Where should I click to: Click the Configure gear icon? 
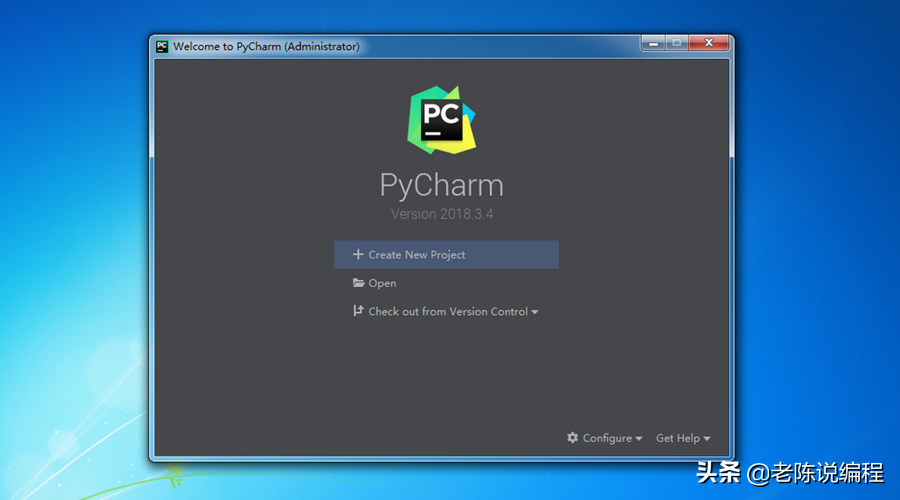(x=572, y=437)
